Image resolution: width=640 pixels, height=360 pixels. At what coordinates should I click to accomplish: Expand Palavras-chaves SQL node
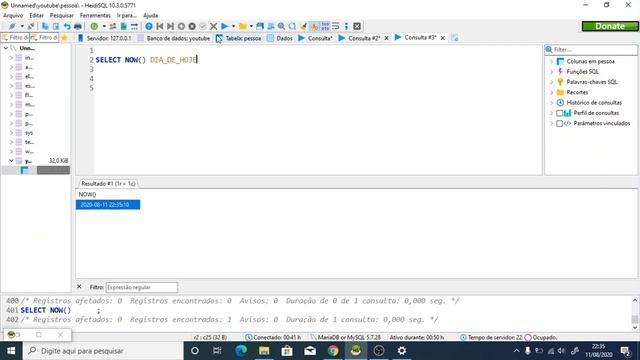552,82
